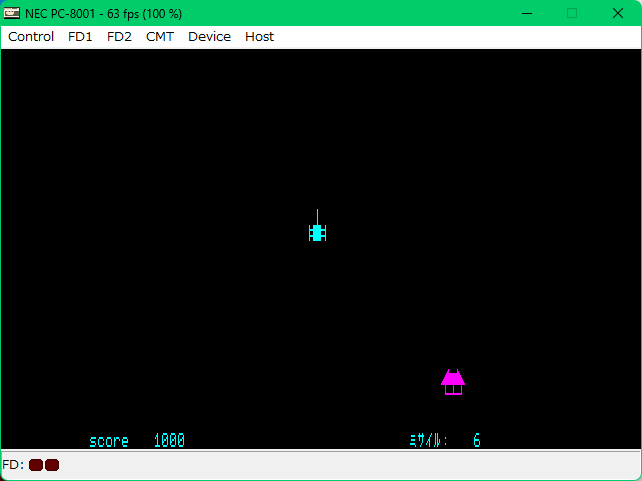Open the Device menu
The image size is (642, 481).
tap(209, 37)
